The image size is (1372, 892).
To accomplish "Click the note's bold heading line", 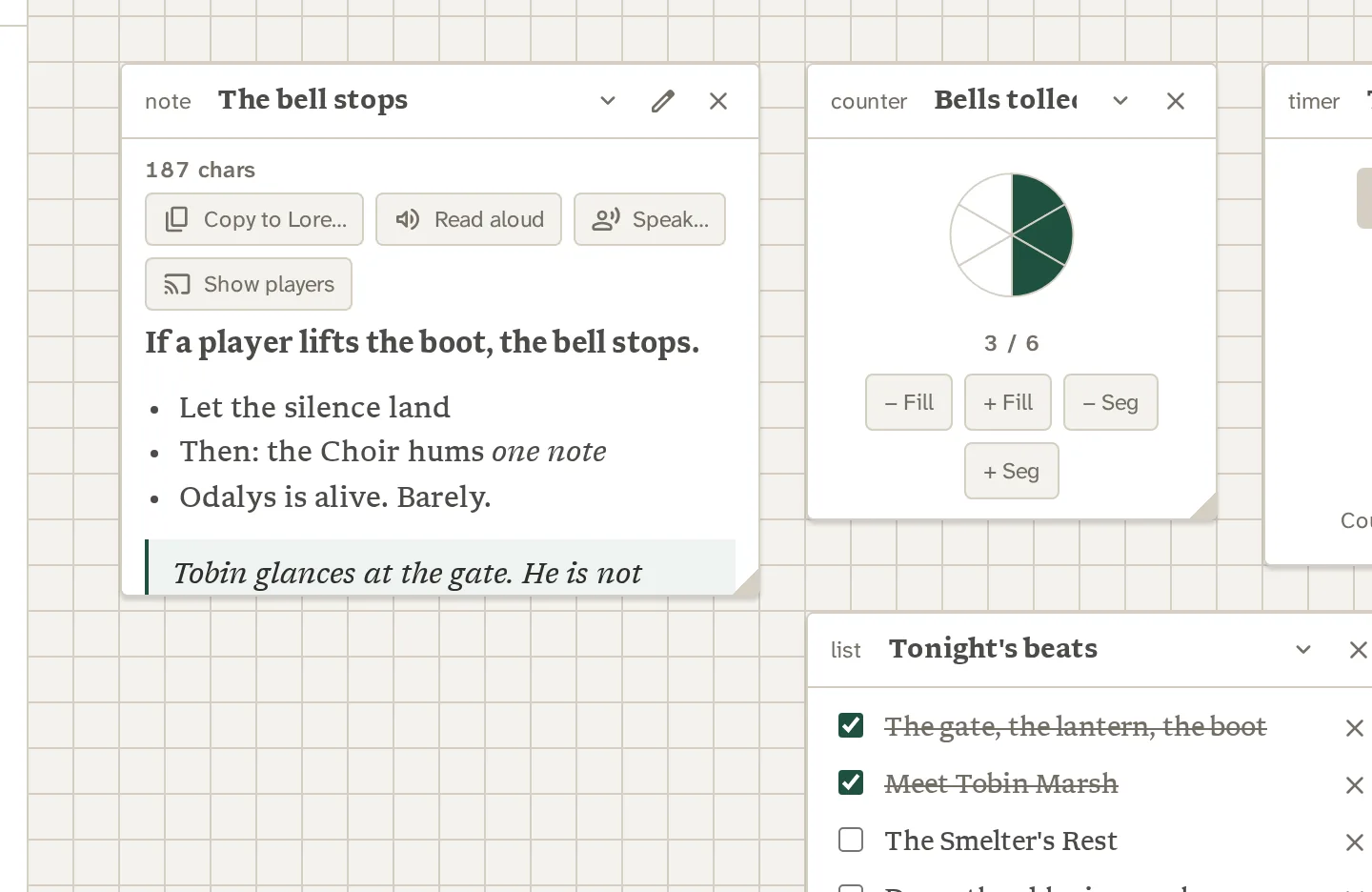I will click(x=422, y=343).
